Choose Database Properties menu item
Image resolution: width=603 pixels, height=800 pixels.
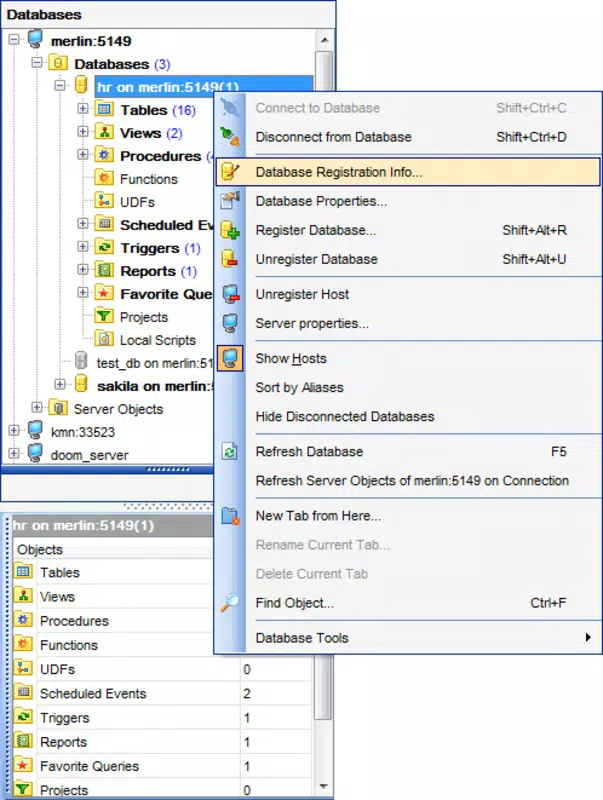click(x=407, y=201)
